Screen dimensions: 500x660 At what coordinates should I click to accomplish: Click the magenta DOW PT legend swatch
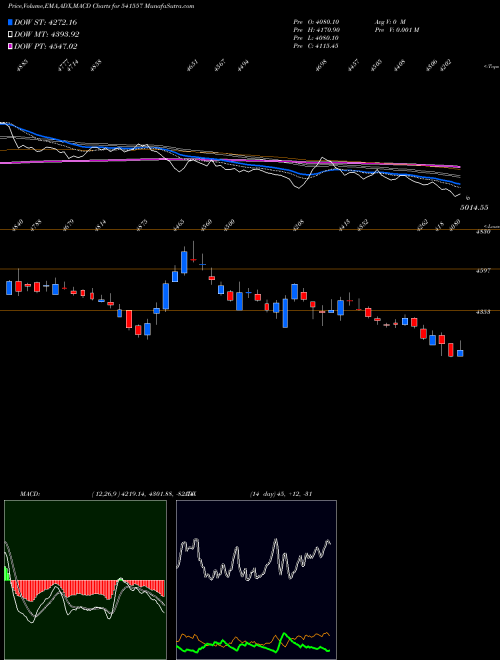10,47
